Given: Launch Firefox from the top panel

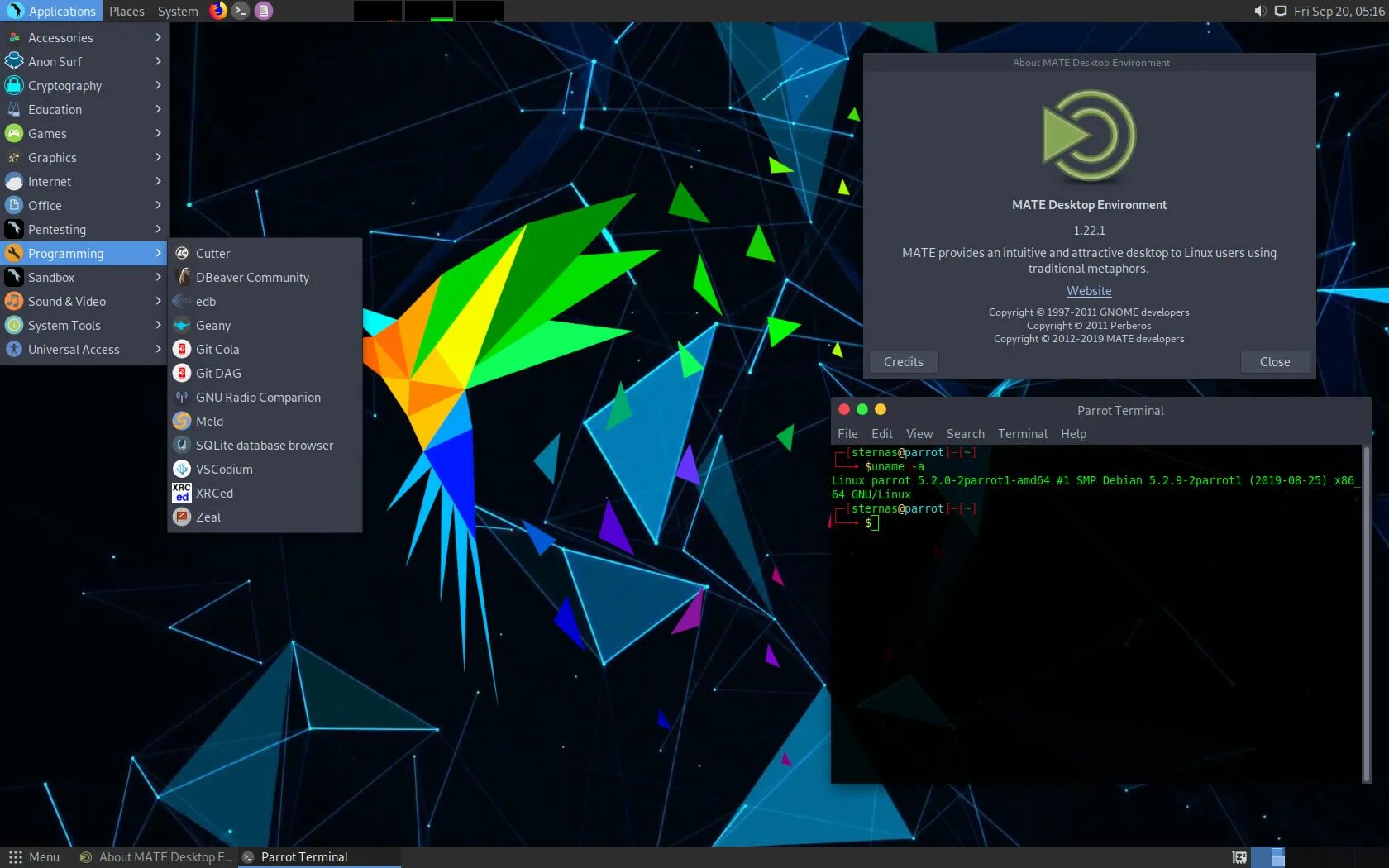Looking at the screenshot, I should [x=218, y=11].
